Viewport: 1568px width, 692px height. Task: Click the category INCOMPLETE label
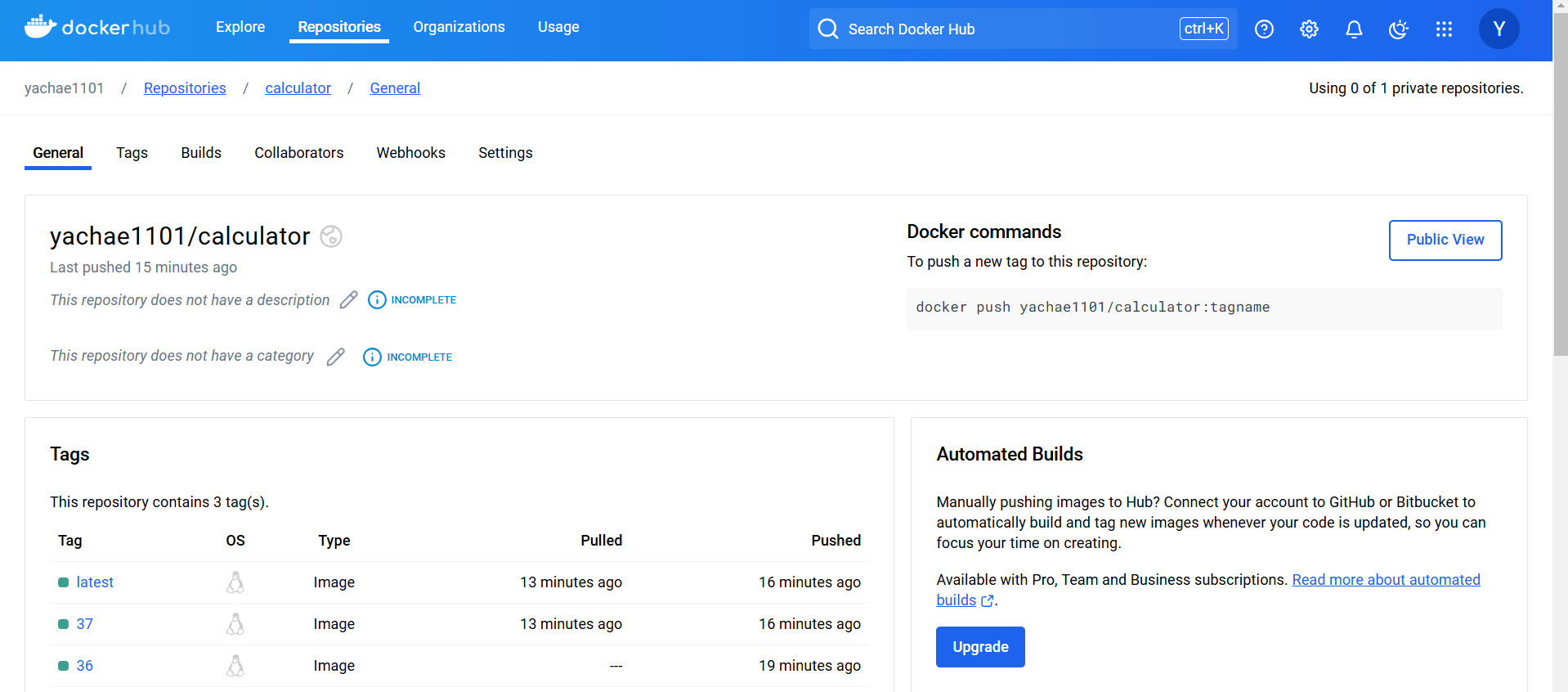[x=419, y=357]
